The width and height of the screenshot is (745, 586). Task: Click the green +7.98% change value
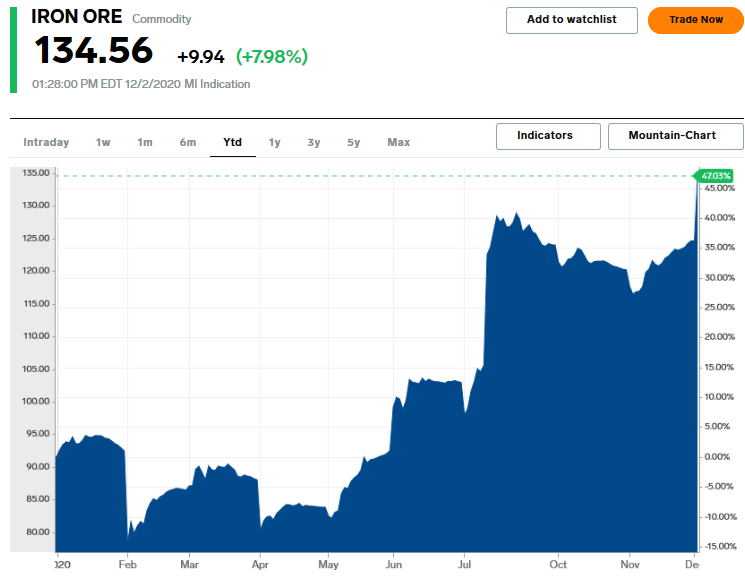coord(272,56)
